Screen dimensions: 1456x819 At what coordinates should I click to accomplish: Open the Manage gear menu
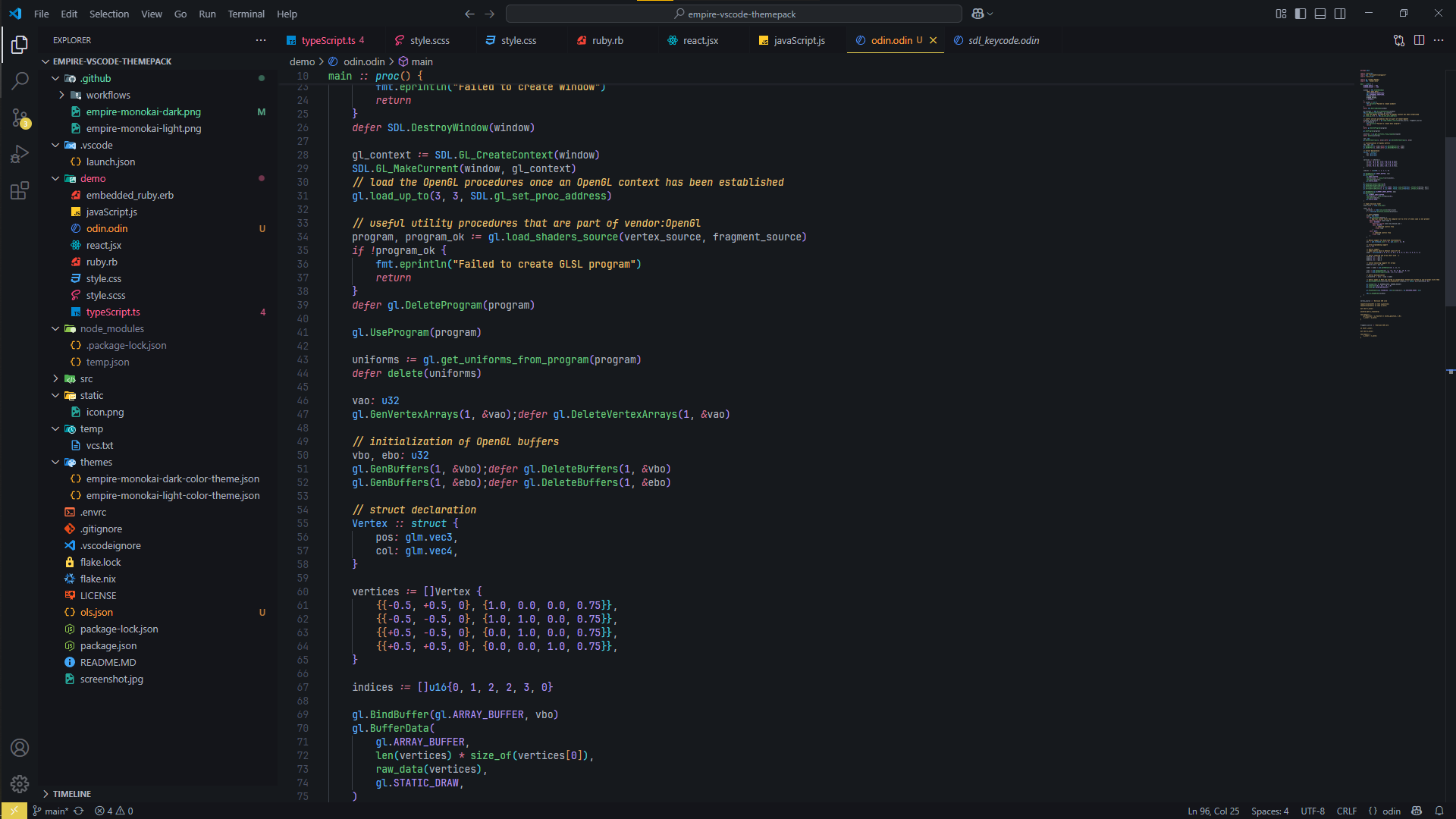pos(20,784)
